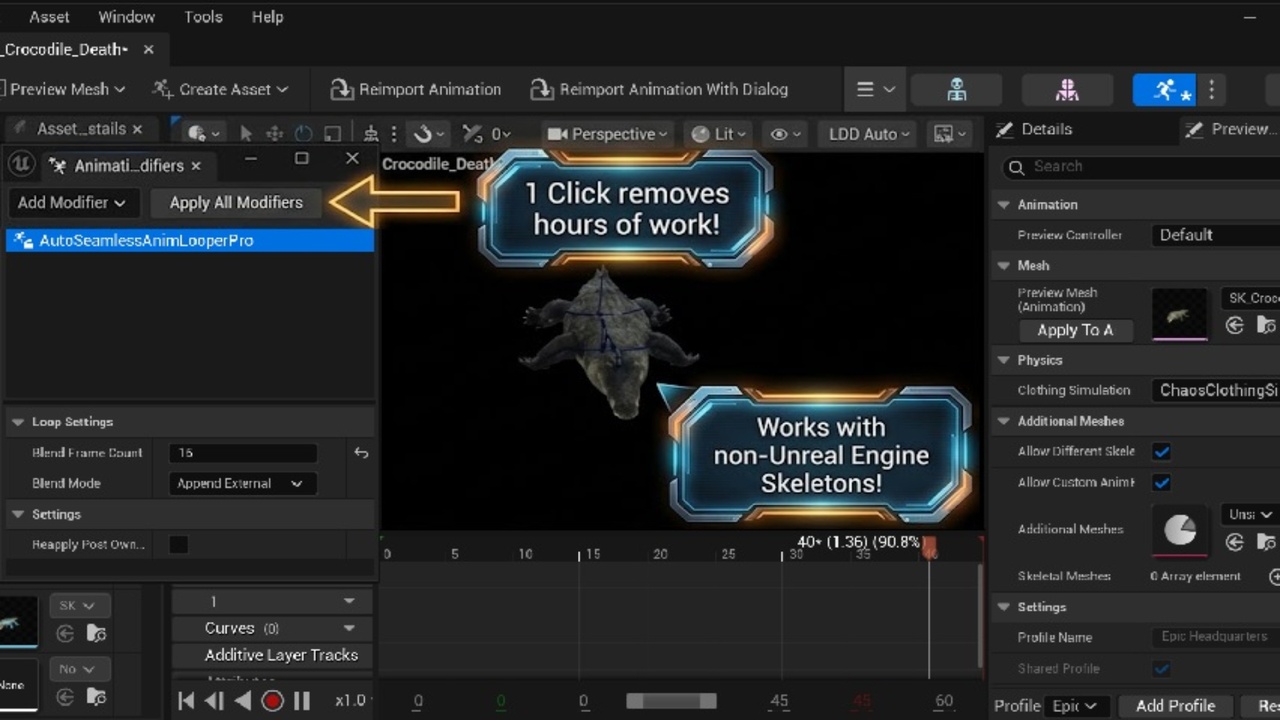This screenshot has height=720, width=1280.
Task: Select the animation editor mode icon
Action: (1165, 89)
